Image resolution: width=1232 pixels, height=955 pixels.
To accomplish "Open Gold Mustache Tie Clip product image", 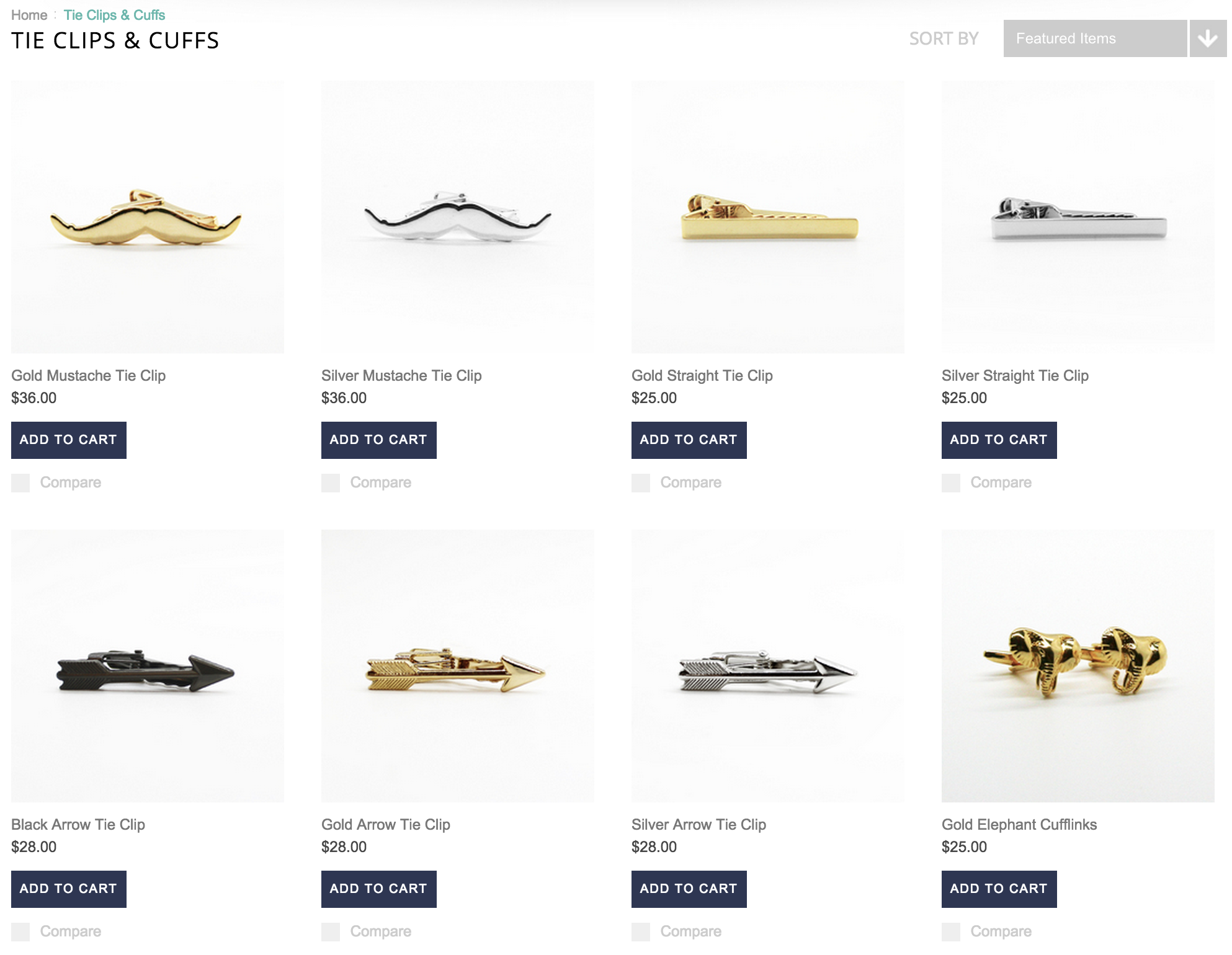I will [x=148, y=217].
